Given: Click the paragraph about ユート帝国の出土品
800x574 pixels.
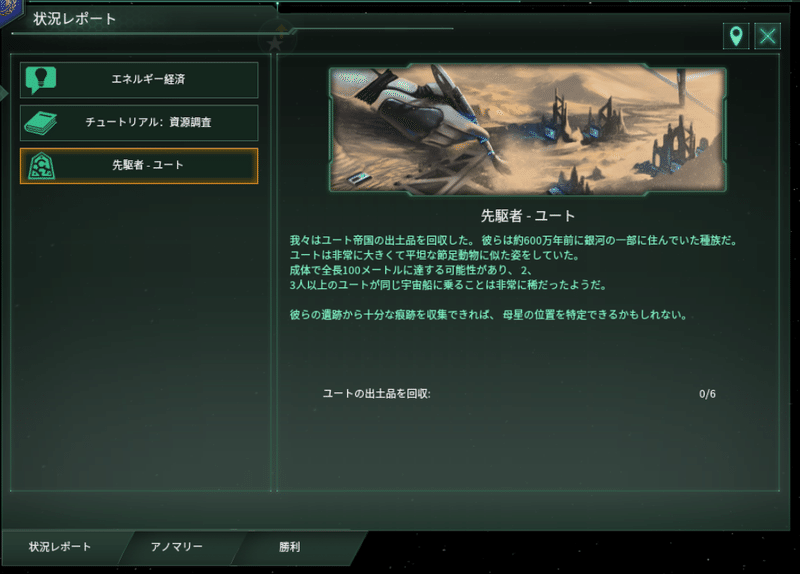Looking at the screenshot, I should click(513, 262).
